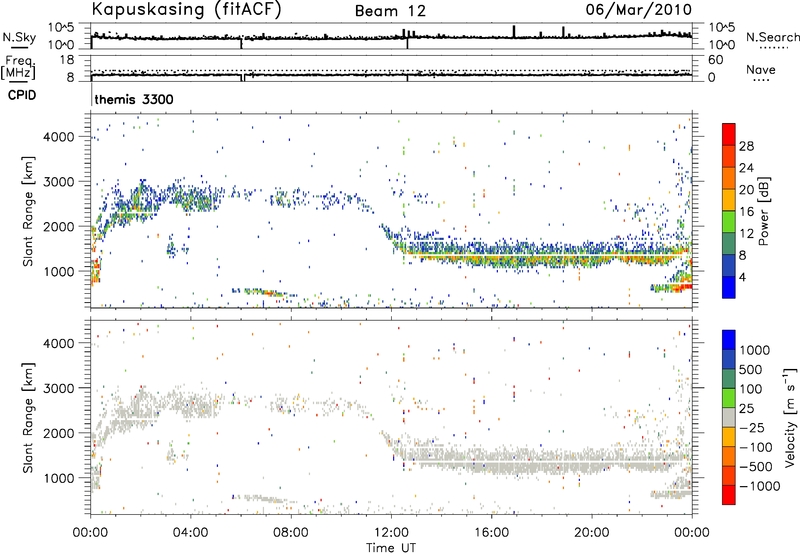Click the 04:00 time axis tick label
800x554 pixels.
click(x=191, y=533)
